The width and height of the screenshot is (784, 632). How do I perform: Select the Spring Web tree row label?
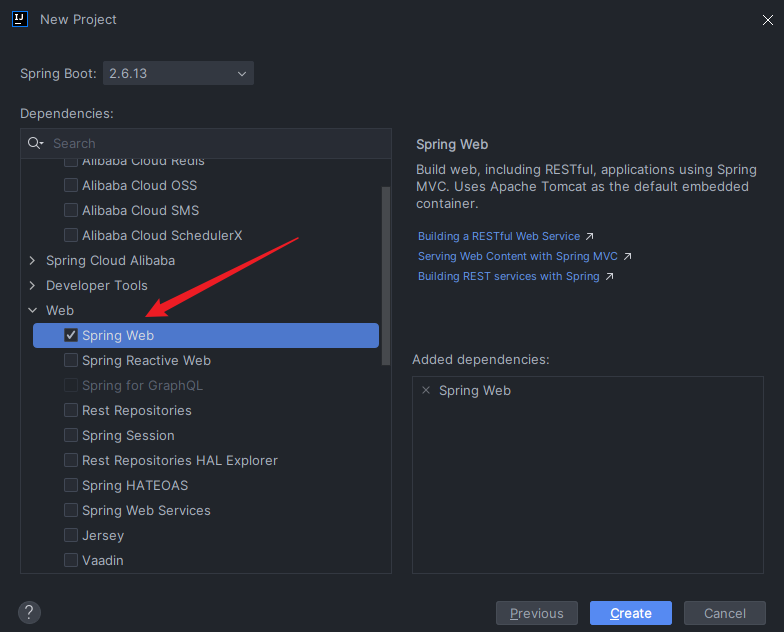[118, 335]
